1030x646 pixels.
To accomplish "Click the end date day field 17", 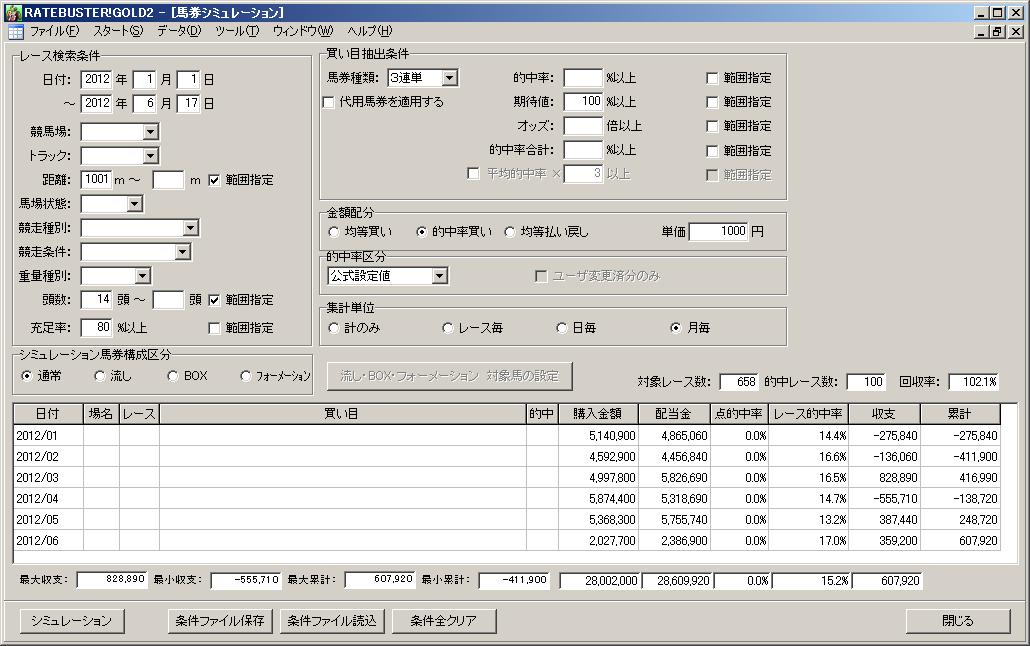I will (x=189, y=103).
